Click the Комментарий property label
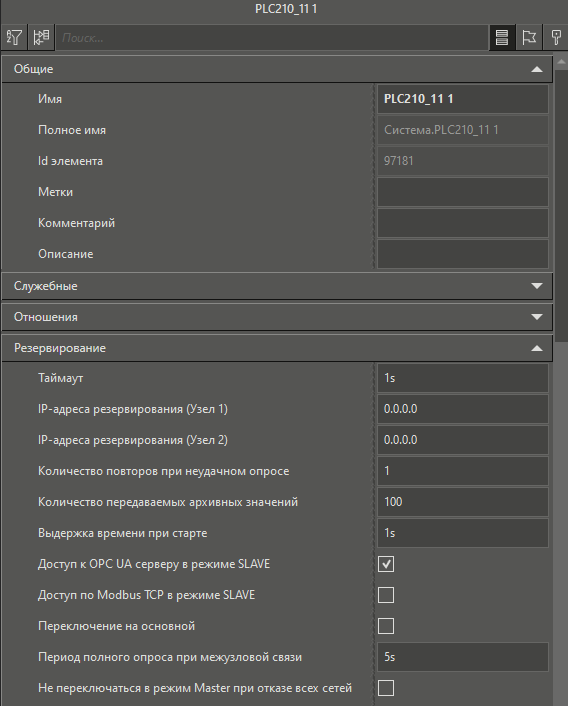 [77, 223]
